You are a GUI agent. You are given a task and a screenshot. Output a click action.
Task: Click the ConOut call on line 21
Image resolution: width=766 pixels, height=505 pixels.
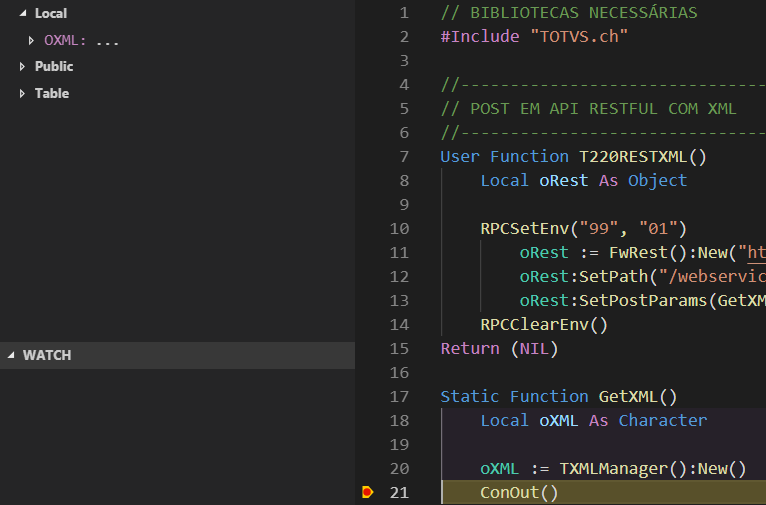[519, 492]
